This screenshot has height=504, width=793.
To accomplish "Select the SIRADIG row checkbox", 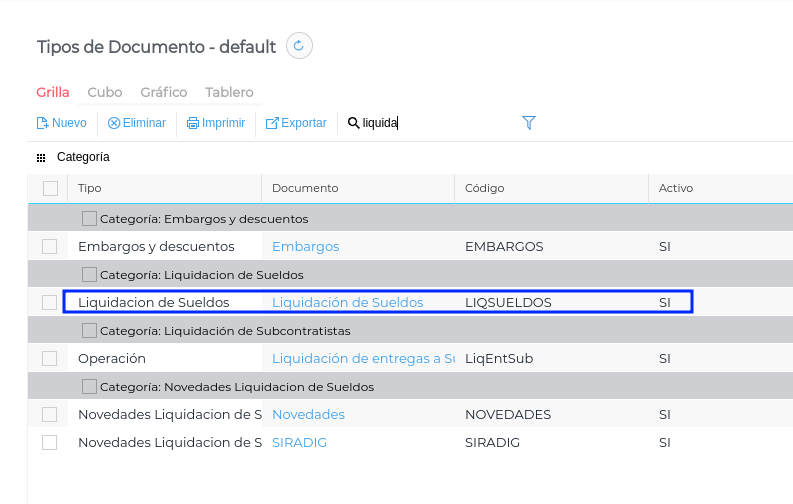I will pyautogui.click(x=50, y=442).
